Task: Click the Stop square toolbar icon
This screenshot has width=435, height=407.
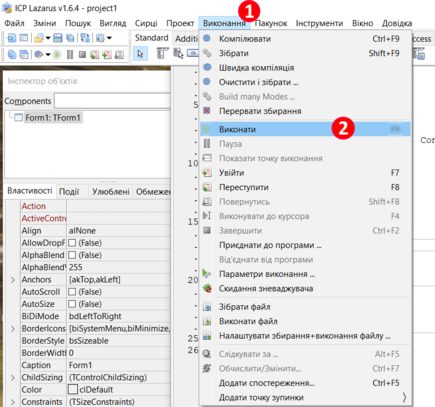Action: coord(82,54)
